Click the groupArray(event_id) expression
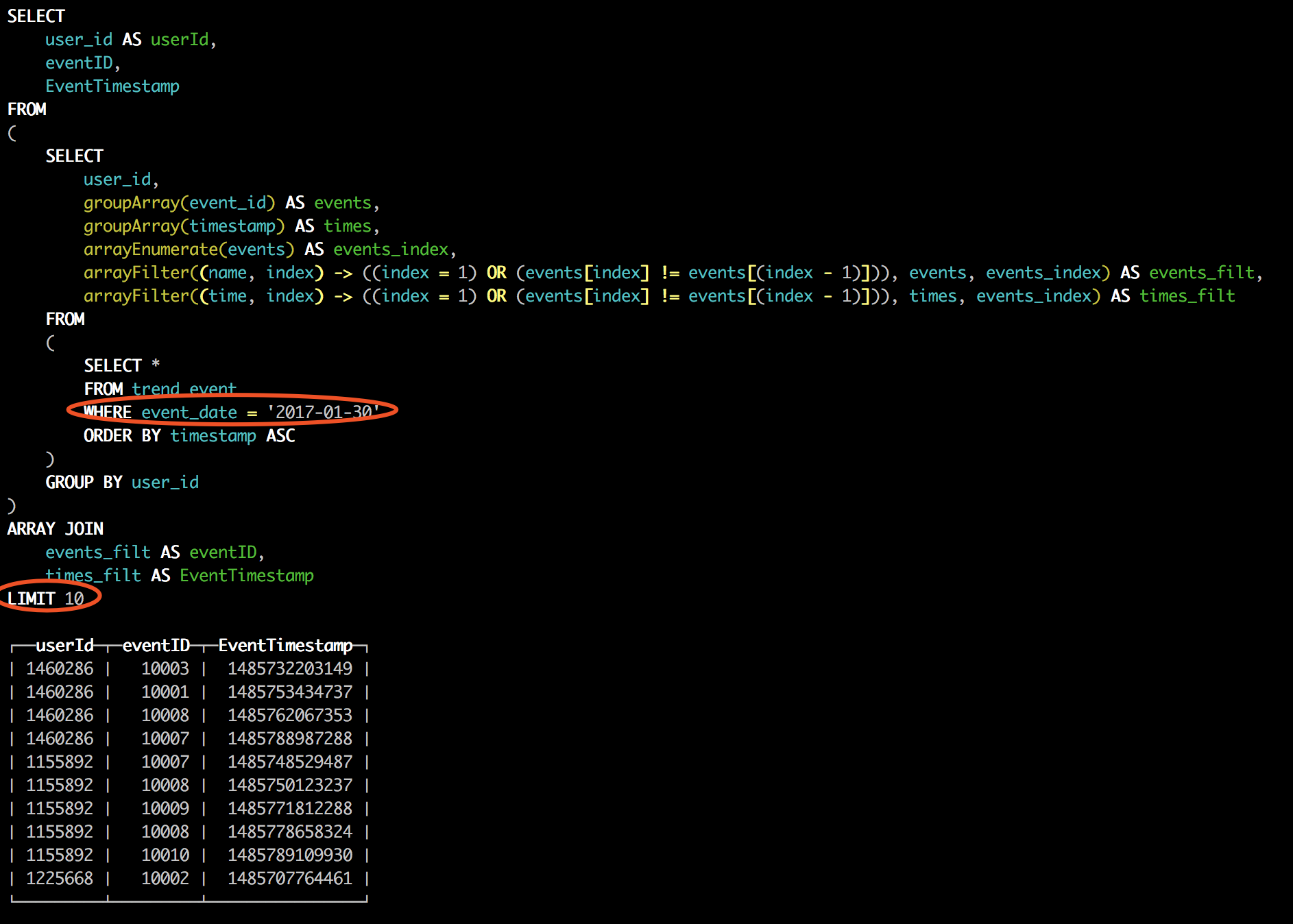The width and height of the screenshot is (1293, 924). 179,202
